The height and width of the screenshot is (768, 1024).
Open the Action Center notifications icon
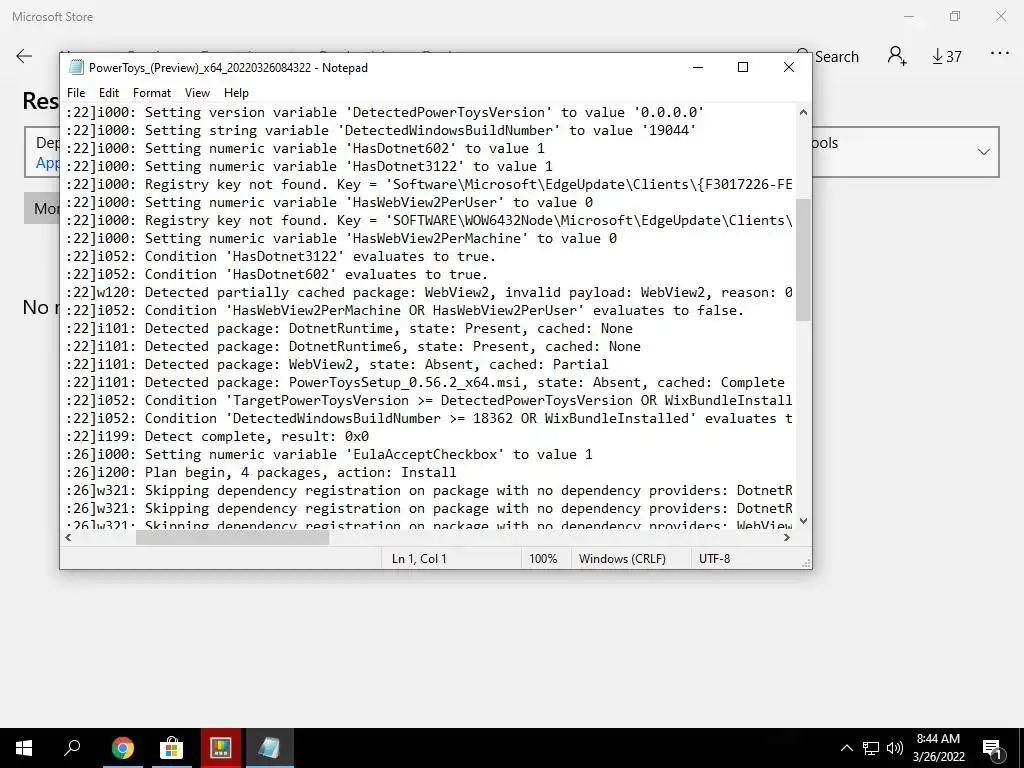point(993,748)
